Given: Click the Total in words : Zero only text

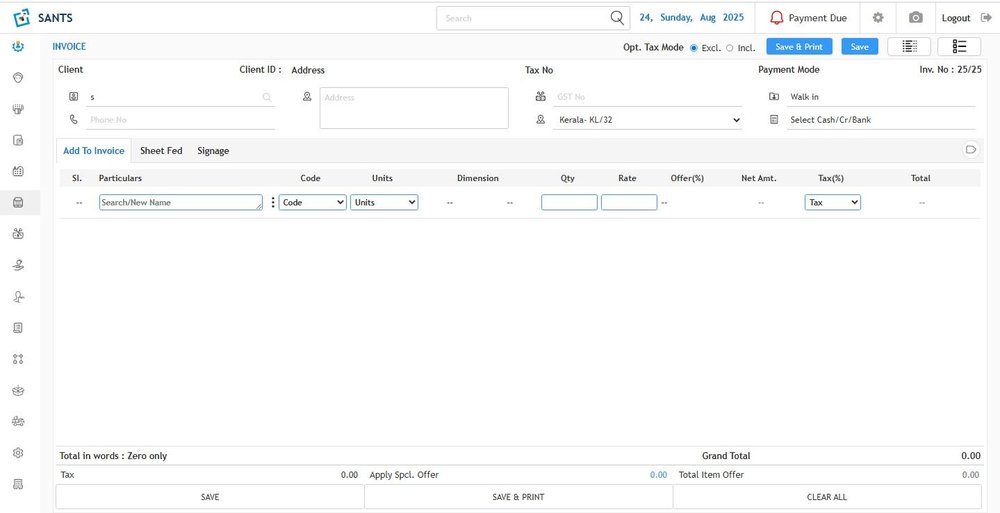Looking at the screenshot, I should (x=113, y=456).
